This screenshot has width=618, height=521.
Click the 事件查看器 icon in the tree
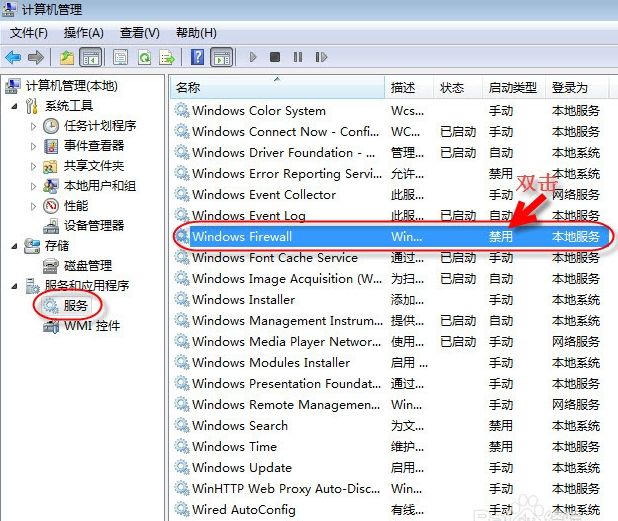coord(51,146)
